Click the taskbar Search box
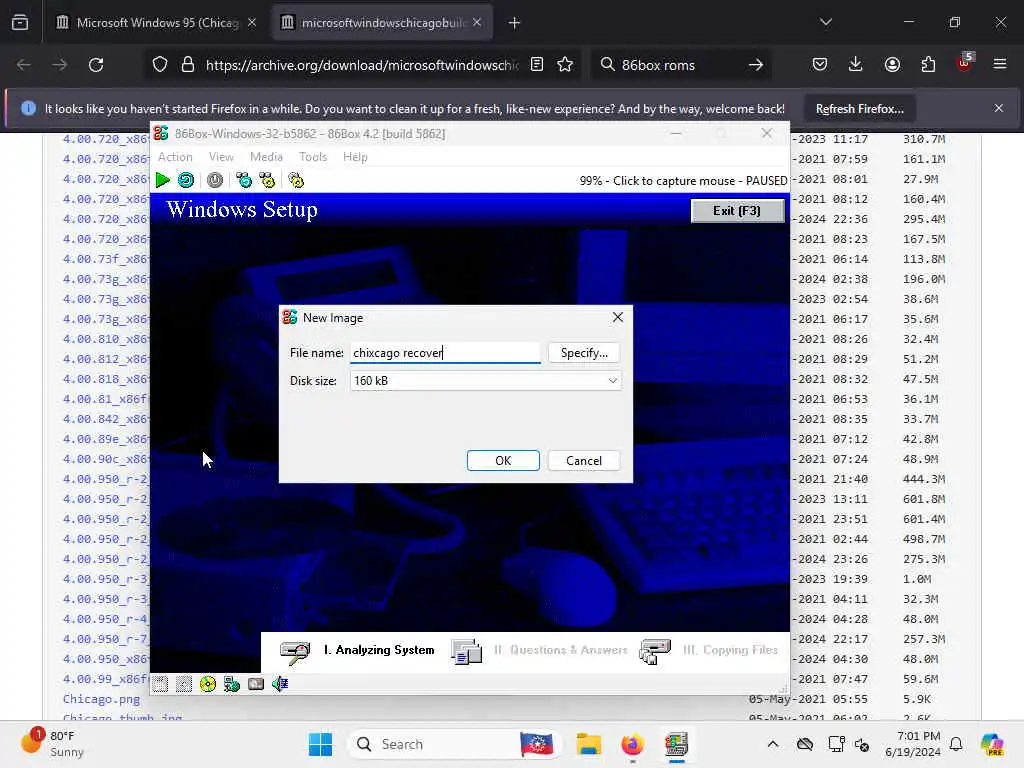Image resolution: width=1024 pixels, height=768 pixels. point(455,744)
